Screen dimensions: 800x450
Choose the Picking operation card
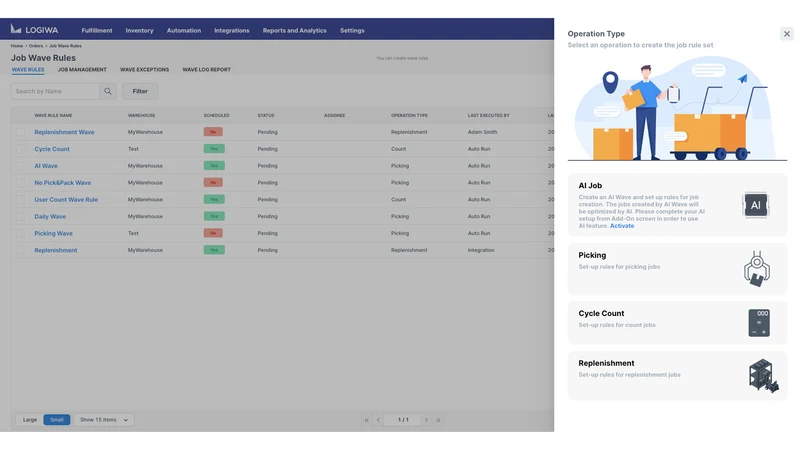click(677, 269)
